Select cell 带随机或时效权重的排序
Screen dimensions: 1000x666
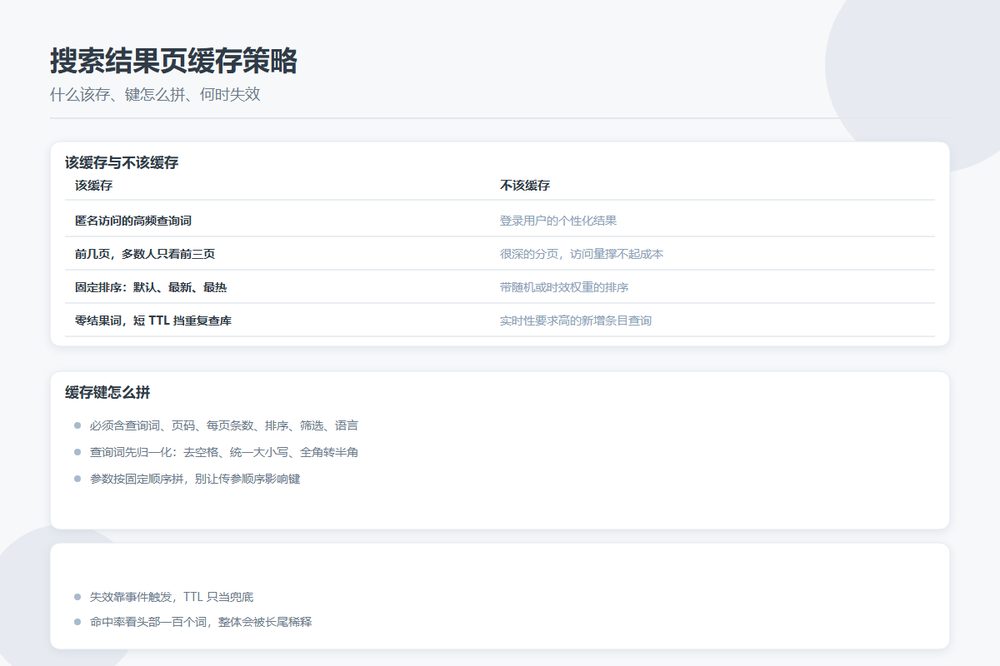[x=564, y=287]
